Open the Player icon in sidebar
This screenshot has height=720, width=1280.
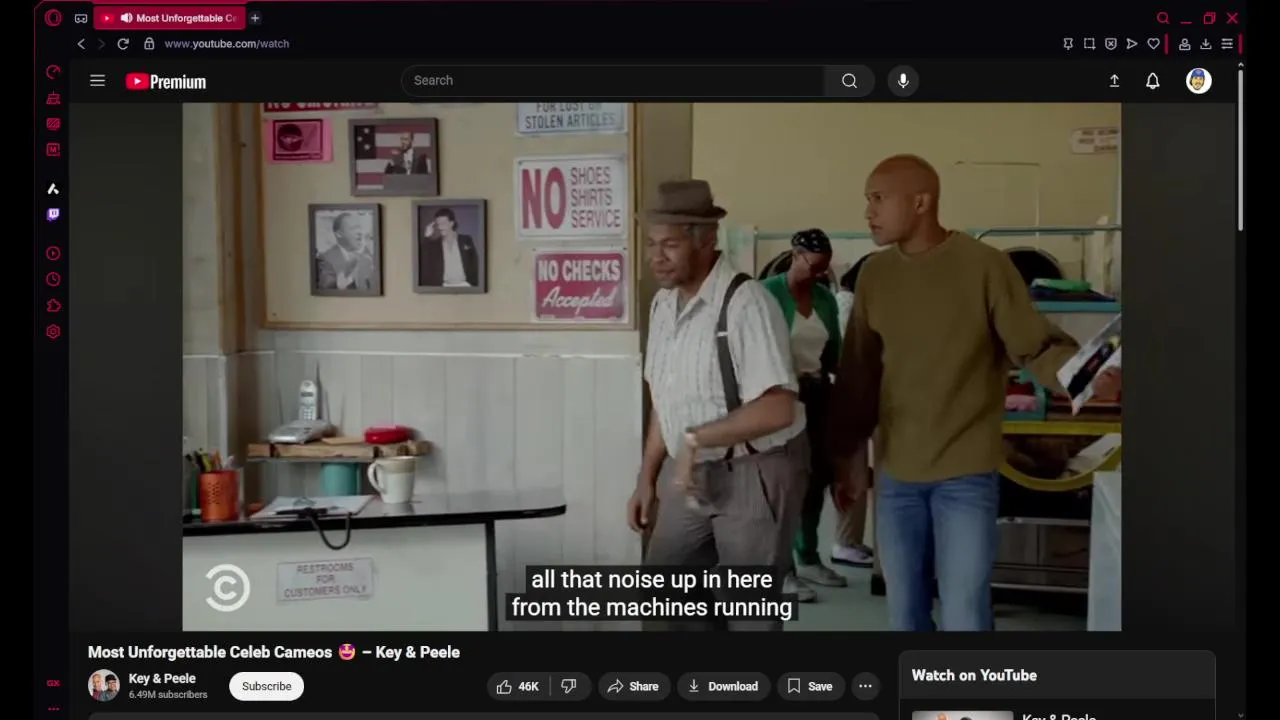pos(53,254)
